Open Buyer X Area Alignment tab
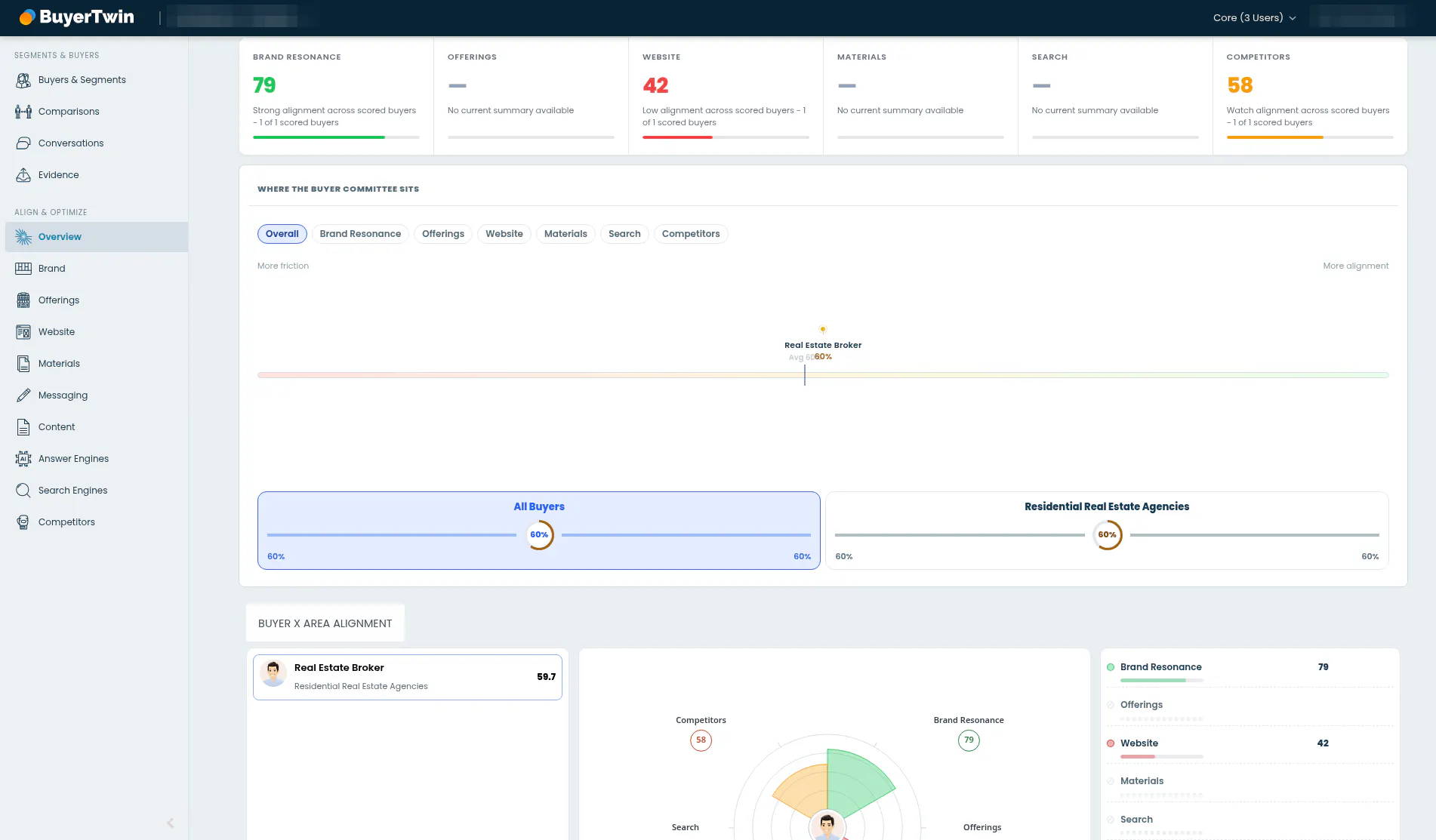This screenshot has width=1436, height=840. click(325, 623)
